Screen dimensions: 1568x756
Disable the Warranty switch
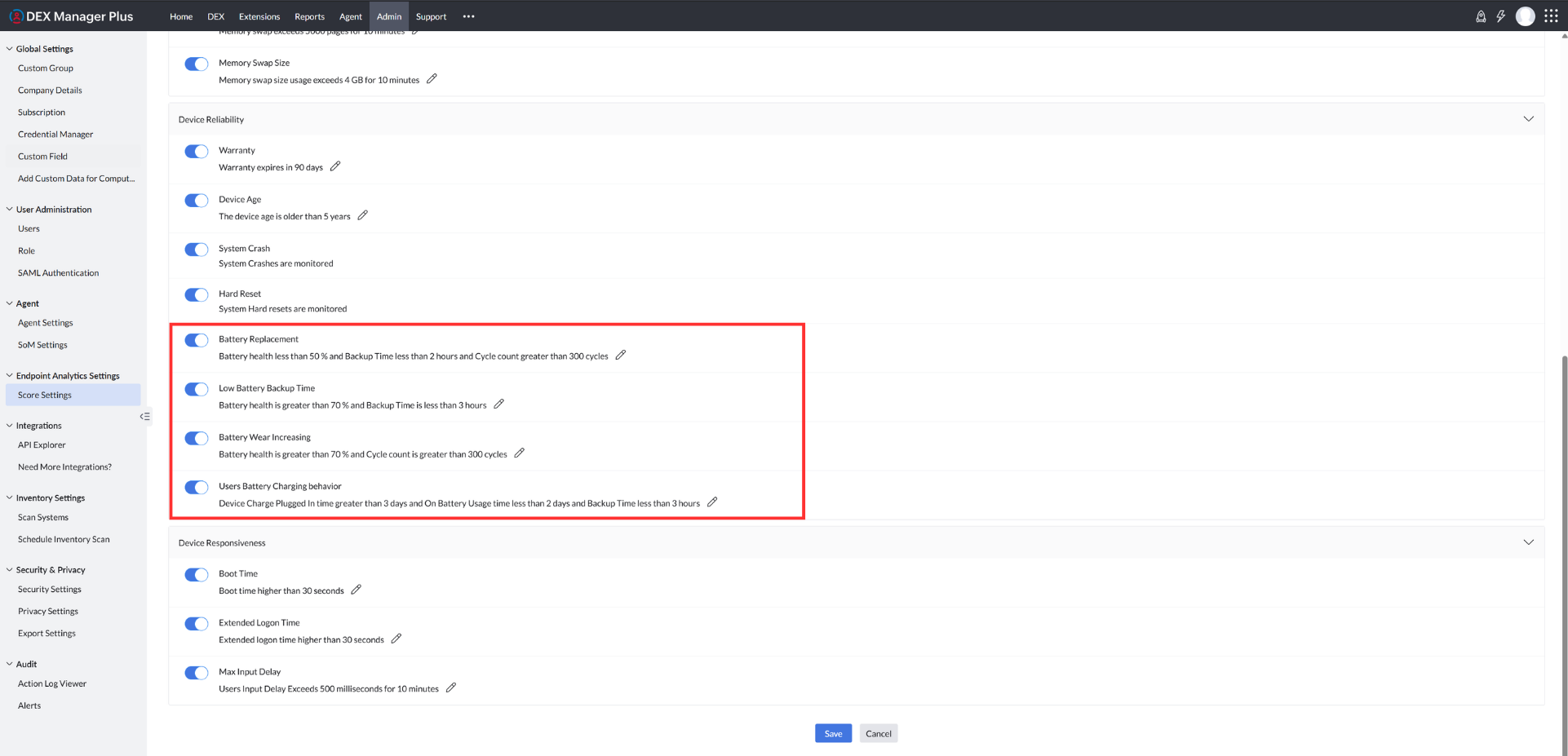point(197,152)
